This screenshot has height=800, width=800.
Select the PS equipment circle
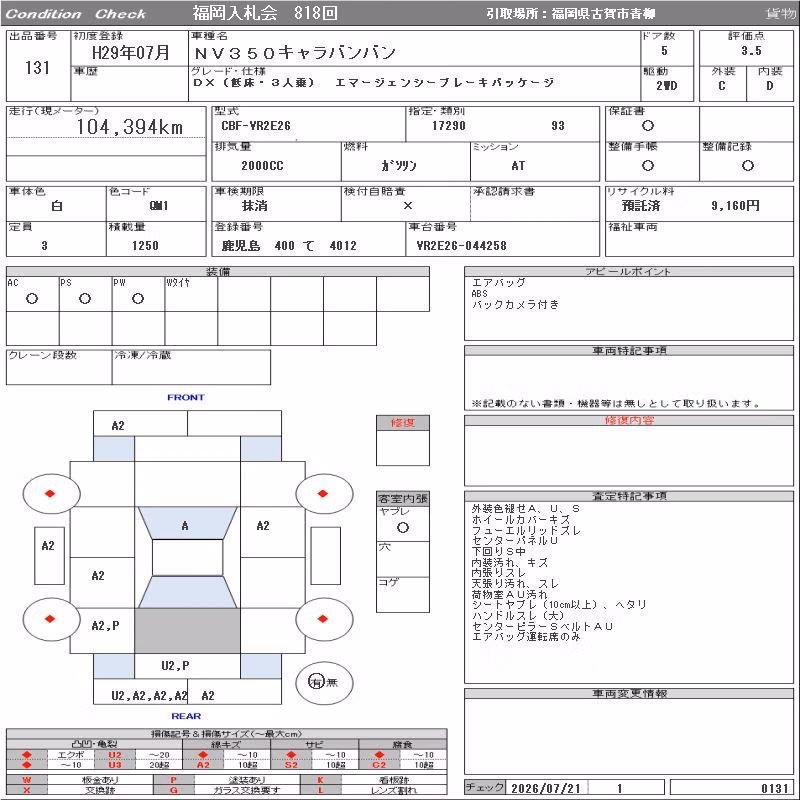pos(85,298)
